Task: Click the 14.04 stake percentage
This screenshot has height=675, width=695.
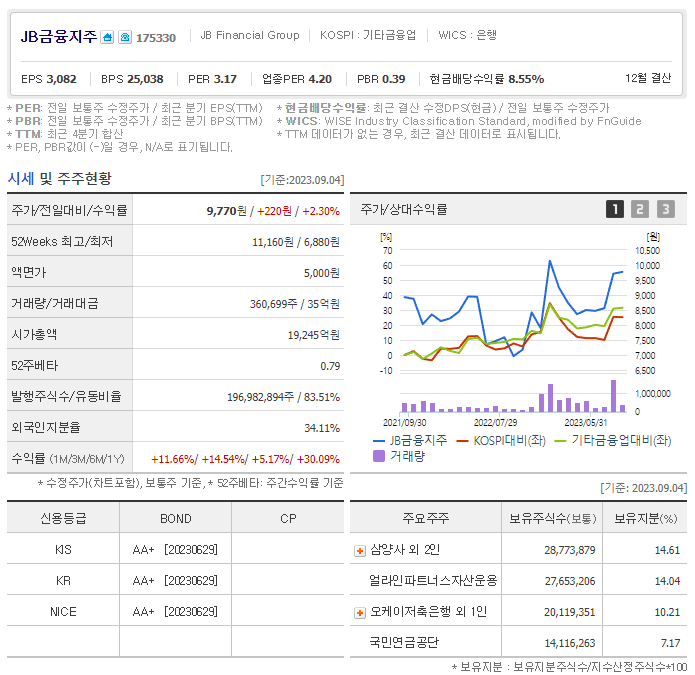Action: pos(667,581)
